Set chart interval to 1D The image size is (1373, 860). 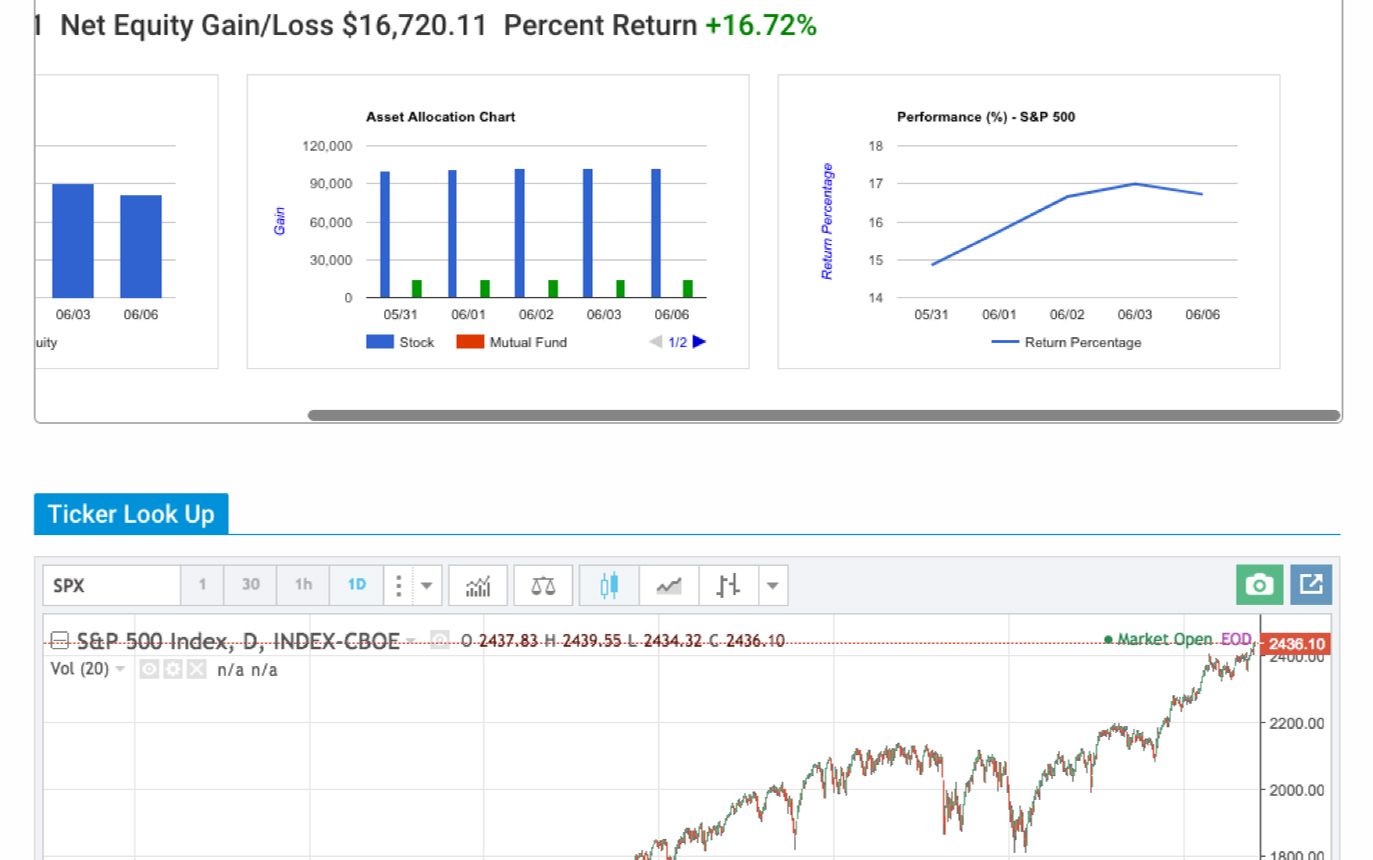(357, 586)
